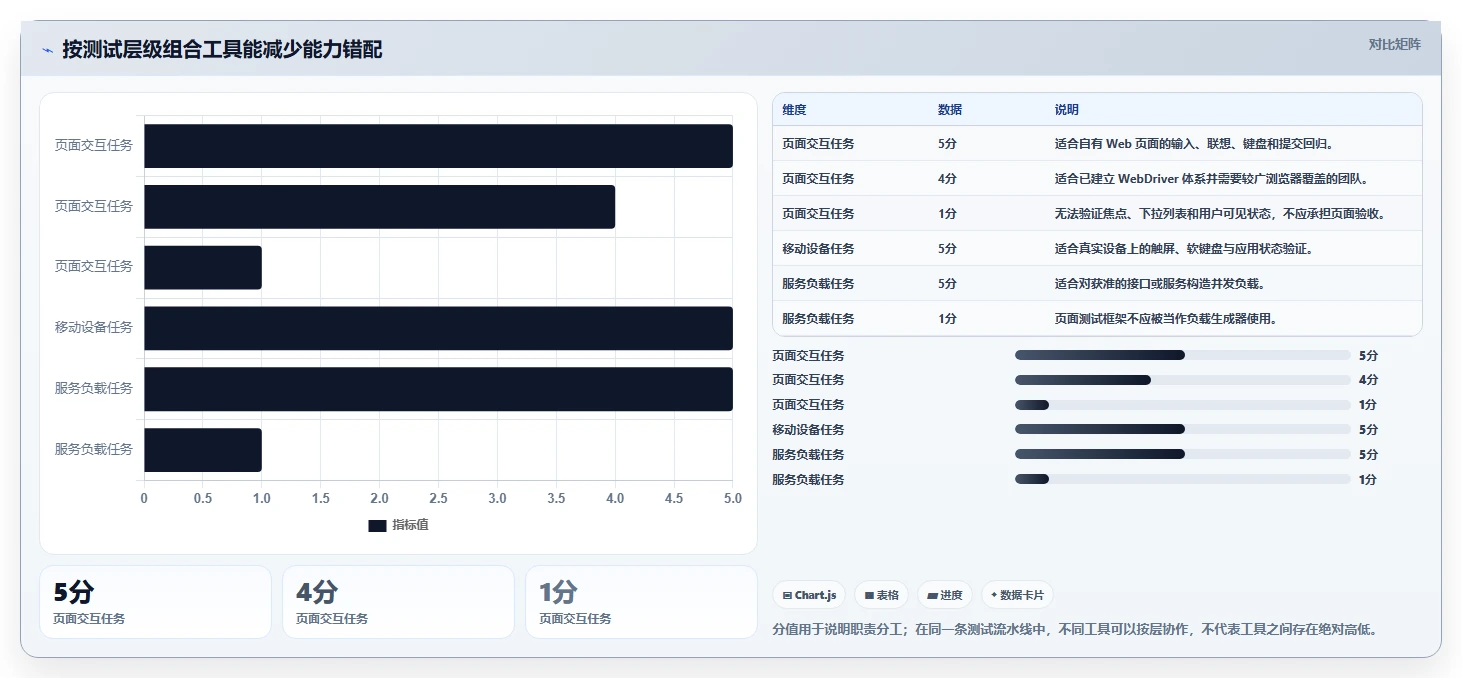This screenshot has height=678, width=1462.
Task: Click the icon in the 进度 chip
Action: [x=932, y=595]
